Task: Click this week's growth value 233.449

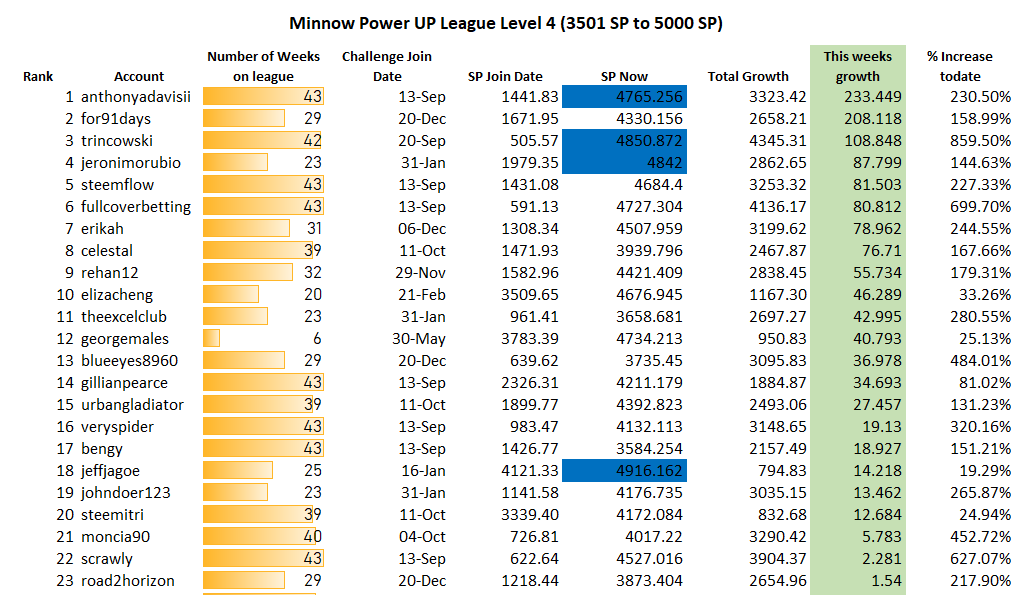Action: coord(873,97)
